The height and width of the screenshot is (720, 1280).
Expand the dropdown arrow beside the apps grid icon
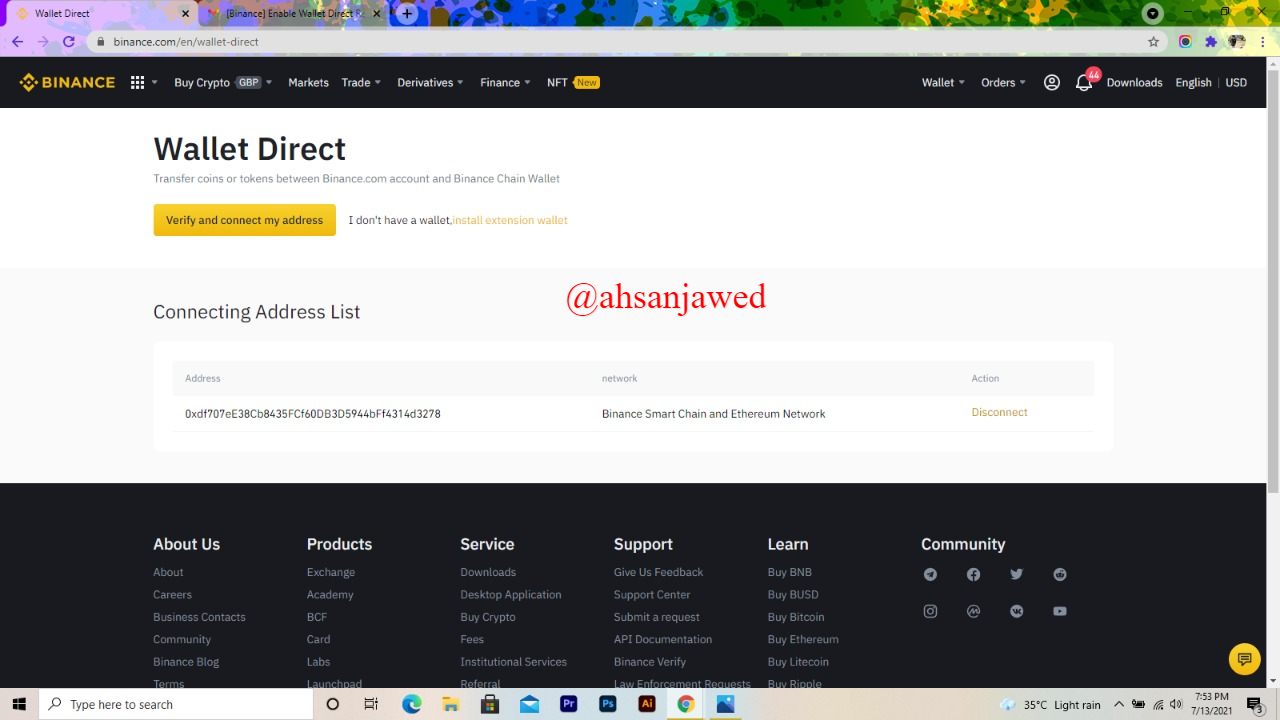tap(154, 82)
